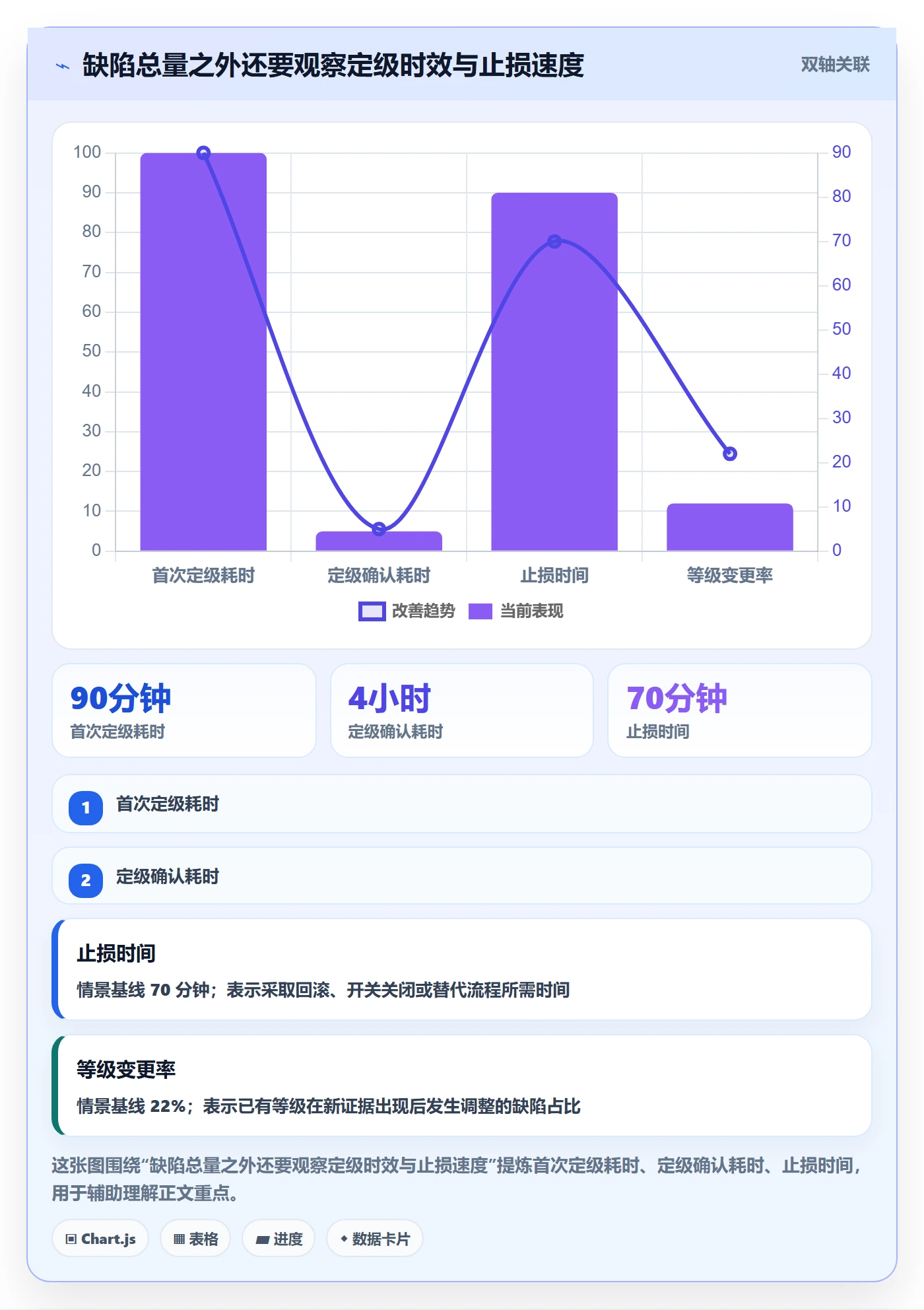This screenshot has width=924, height=1310.
Task: Click the 情景基线 70 分钟 description text
Action: 323,990
